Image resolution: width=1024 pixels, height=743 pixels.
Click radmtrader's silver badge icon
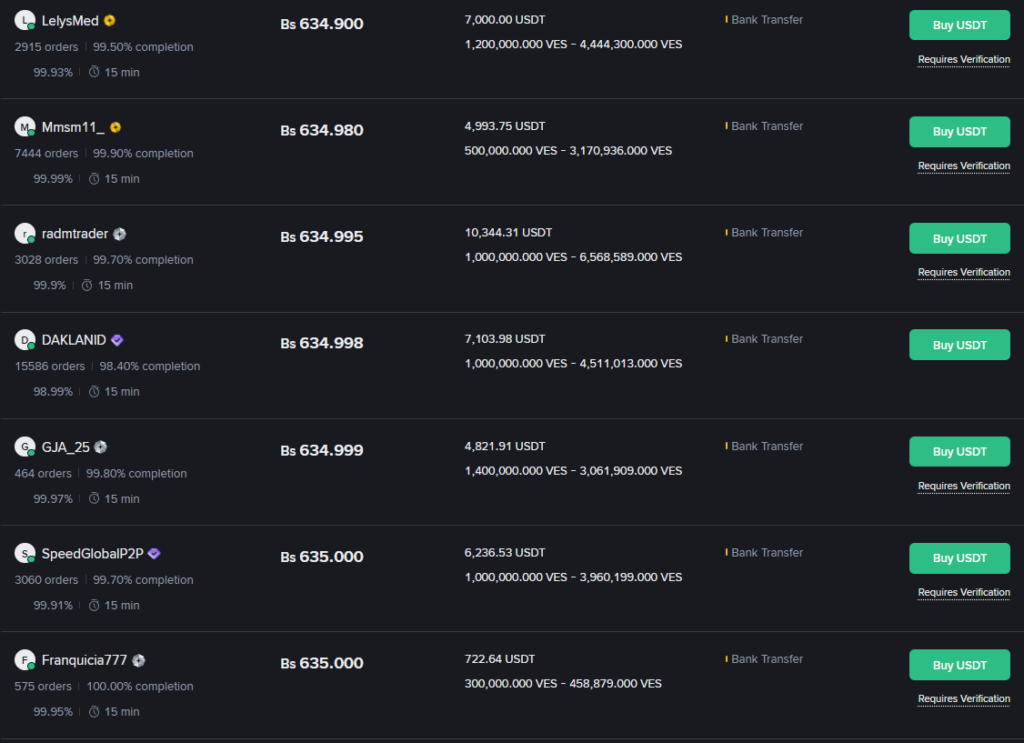coord(120,234)
